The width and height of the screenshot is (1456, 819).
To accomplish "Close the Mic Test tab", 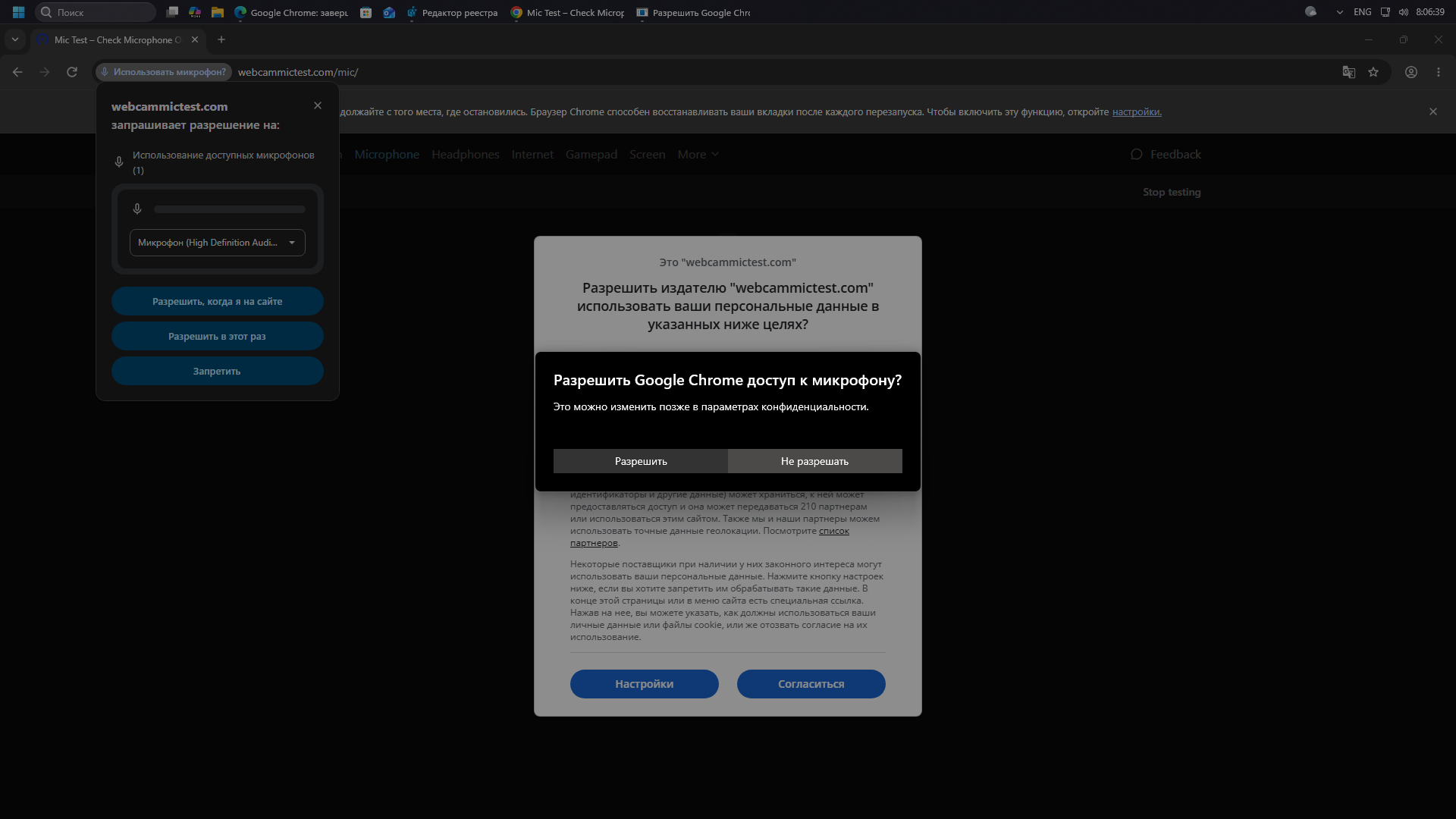I will [195, 39].
